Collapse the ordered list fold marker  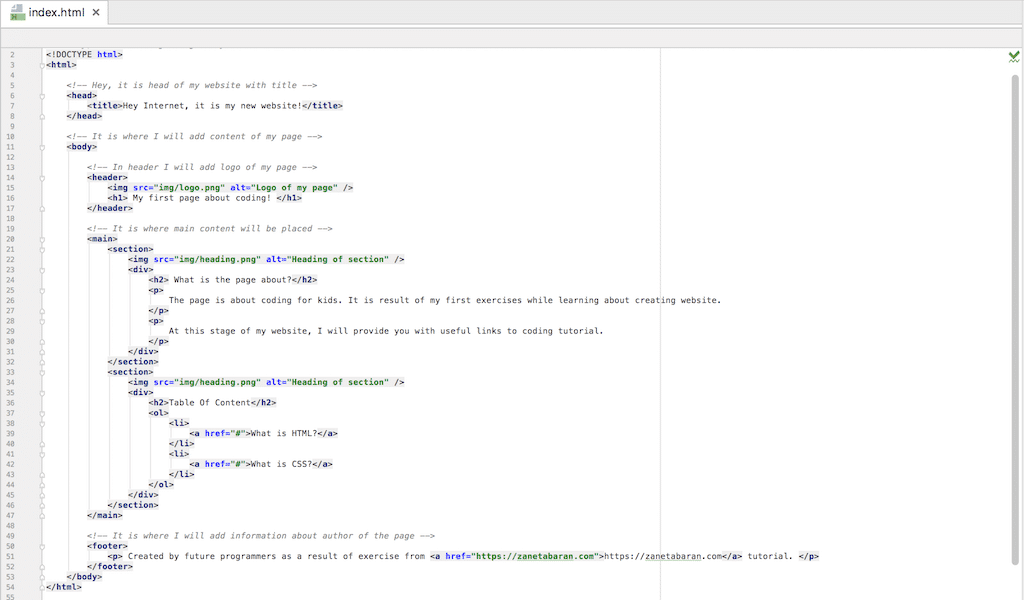pos(40,412)
